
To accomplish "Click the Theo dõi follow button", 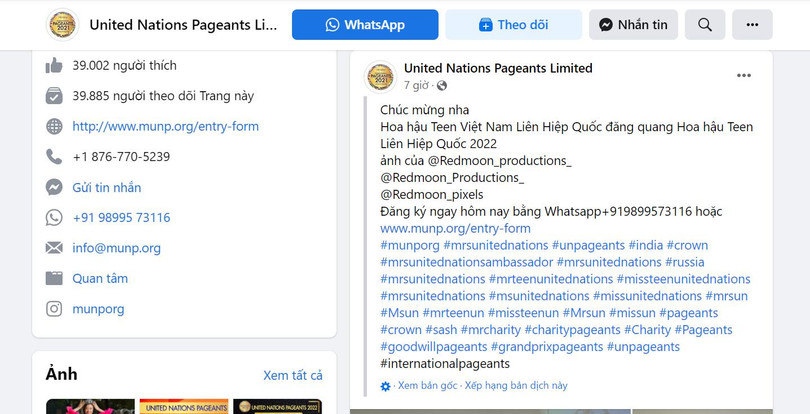I will tap(513, 25).
